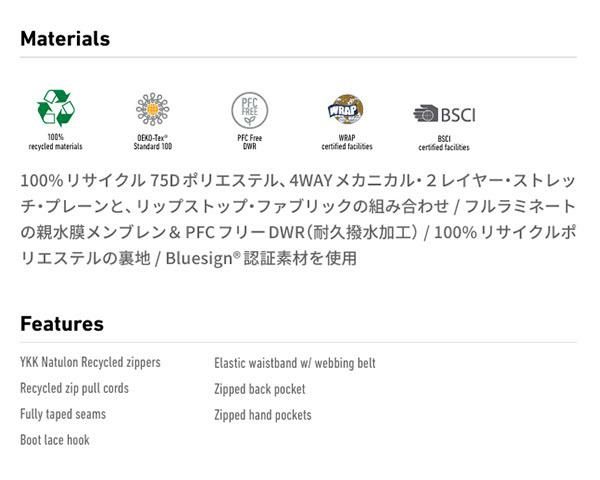This screenshot has width=600, height=480.
Task: Click the '100% recycled materials' caption
Action: coord(55,142)
